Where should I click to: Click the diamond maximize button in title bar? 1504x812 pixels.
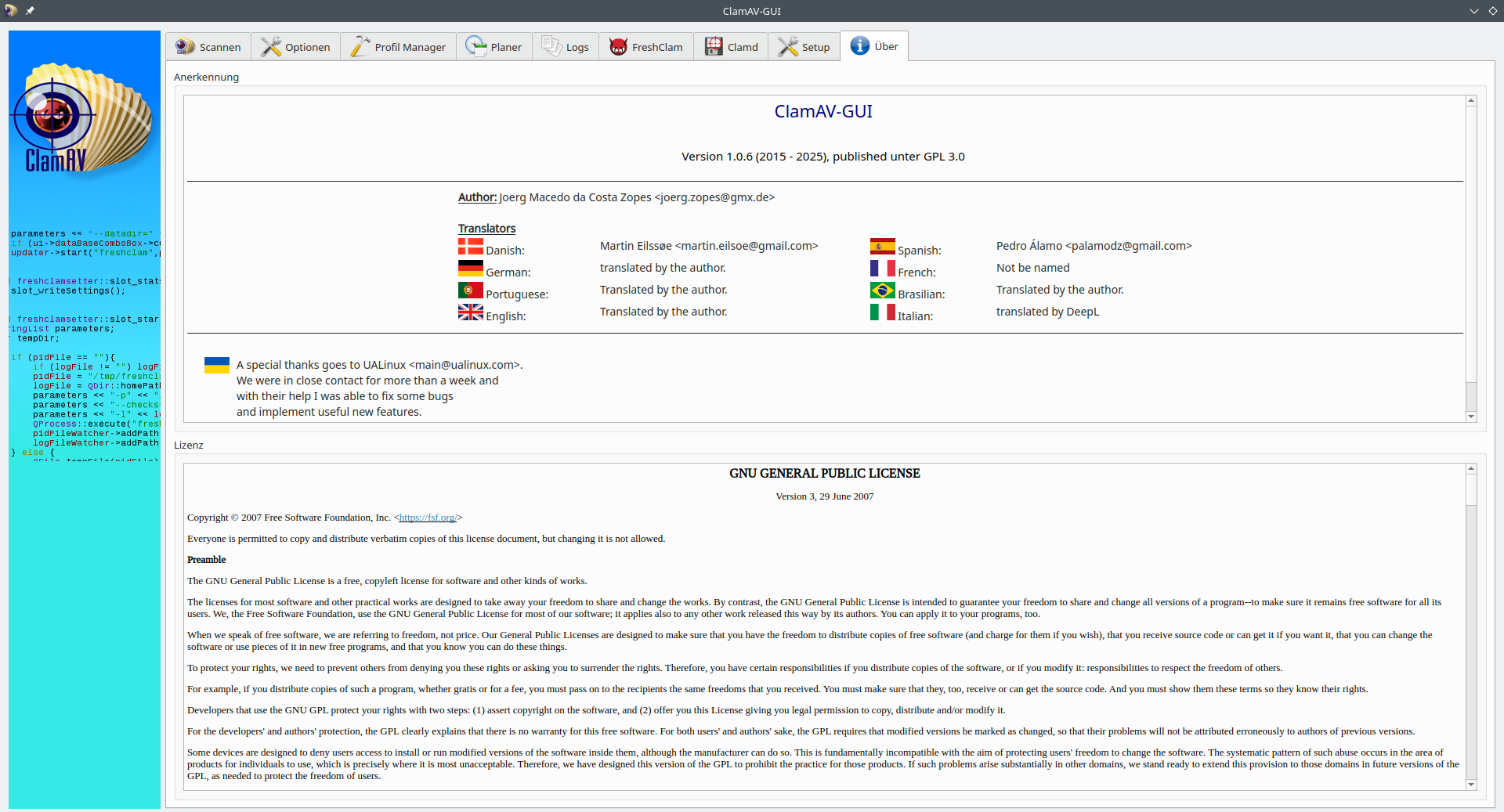1492,11
